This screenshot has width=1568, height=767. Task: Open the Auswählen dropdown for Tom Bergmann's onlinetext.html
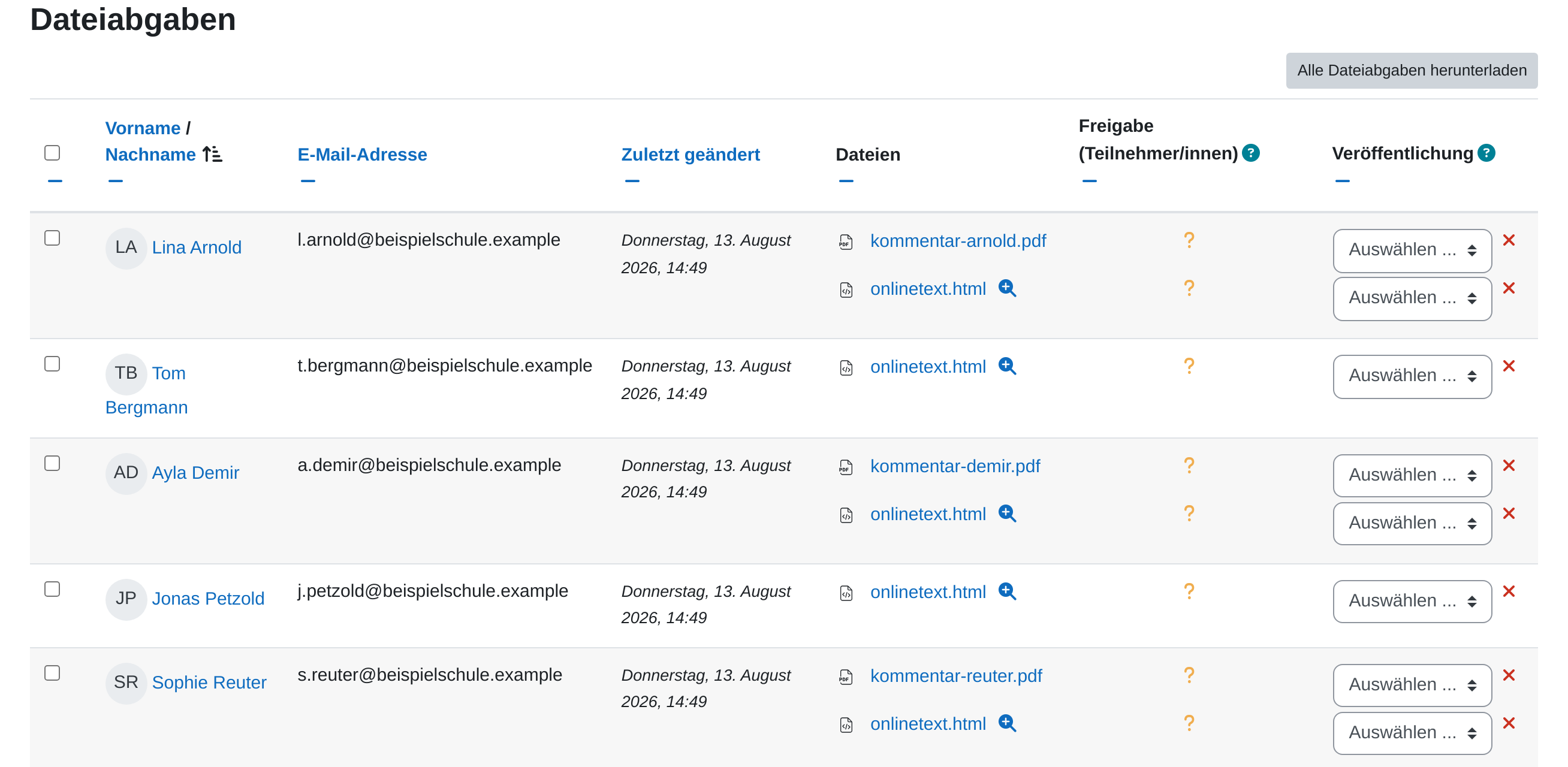[x=1412, y=376]
